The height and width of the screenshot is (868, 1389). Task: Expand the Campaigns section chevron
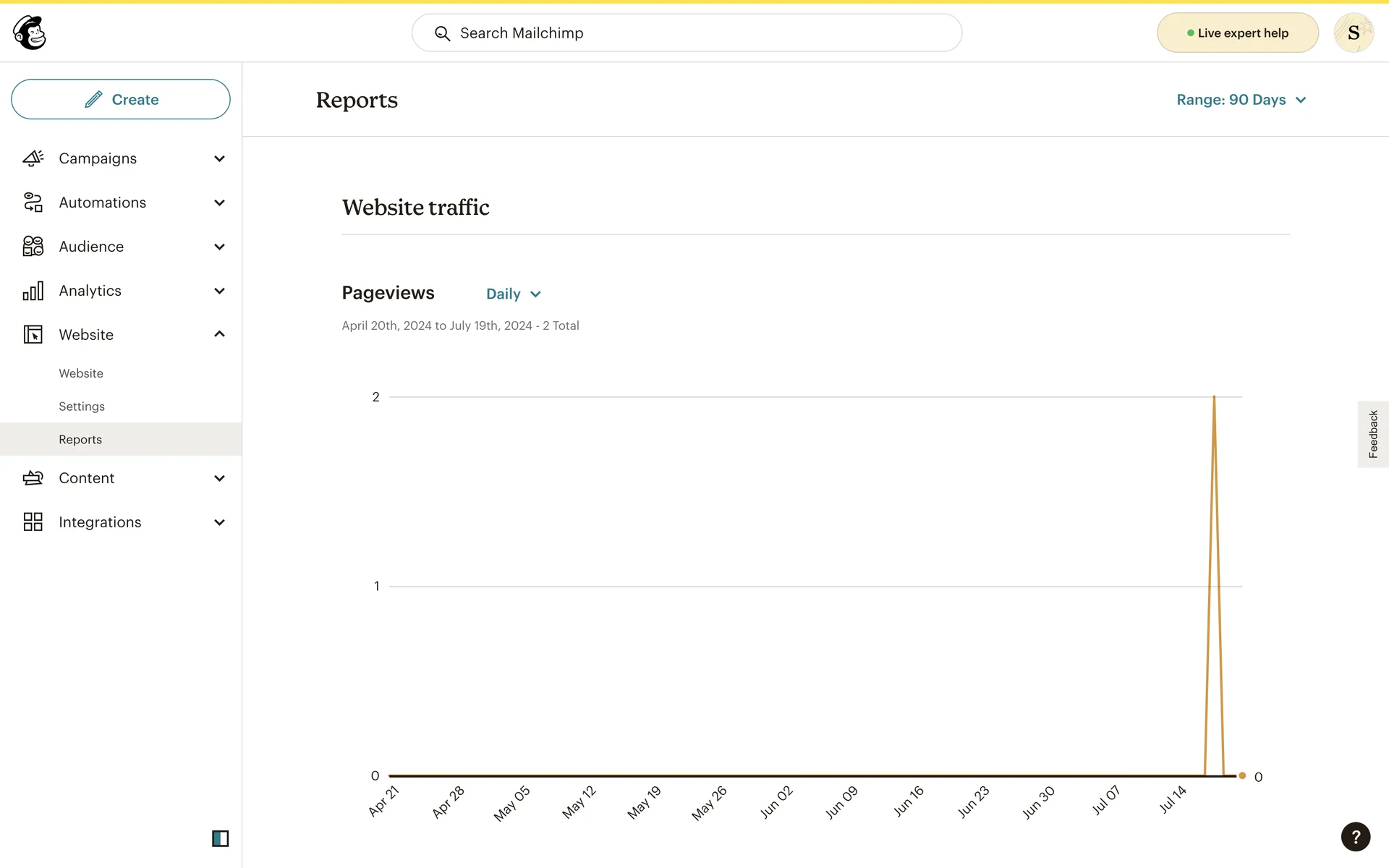point(219,158)
